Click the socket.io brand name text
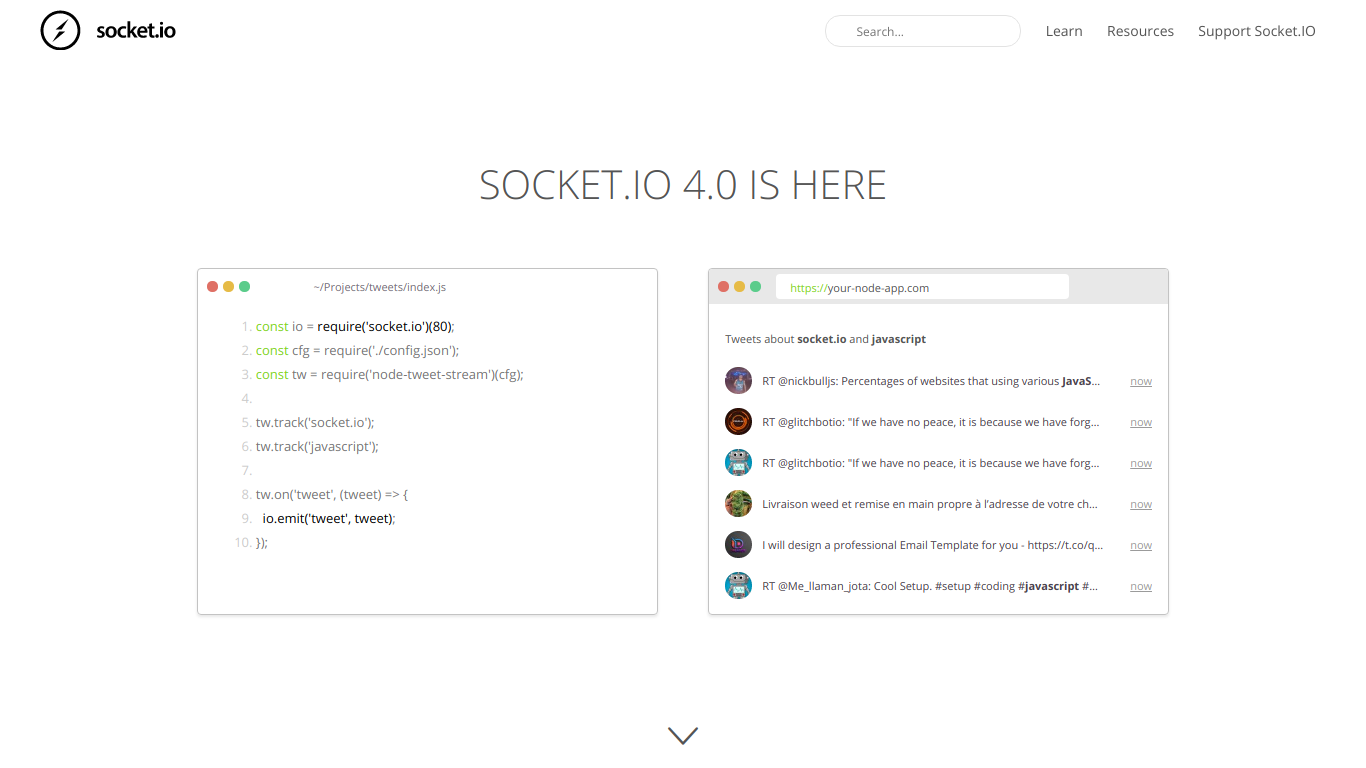This screenshot has height=768, width=1366. [x=136, y=30]
